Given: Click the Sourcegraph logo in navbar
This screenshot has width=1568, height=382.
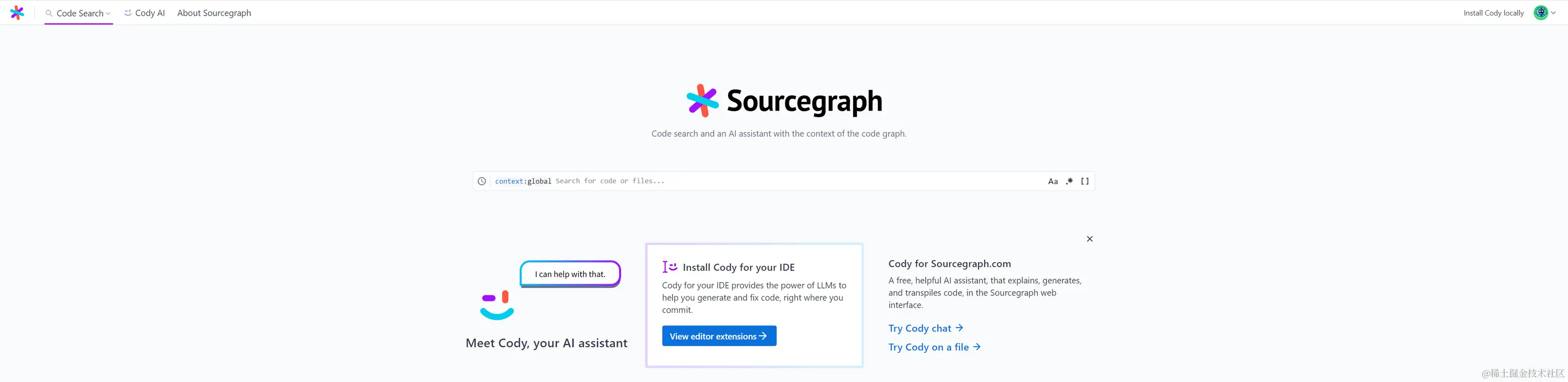Looking at the screenshot, I should click(18, 13).
